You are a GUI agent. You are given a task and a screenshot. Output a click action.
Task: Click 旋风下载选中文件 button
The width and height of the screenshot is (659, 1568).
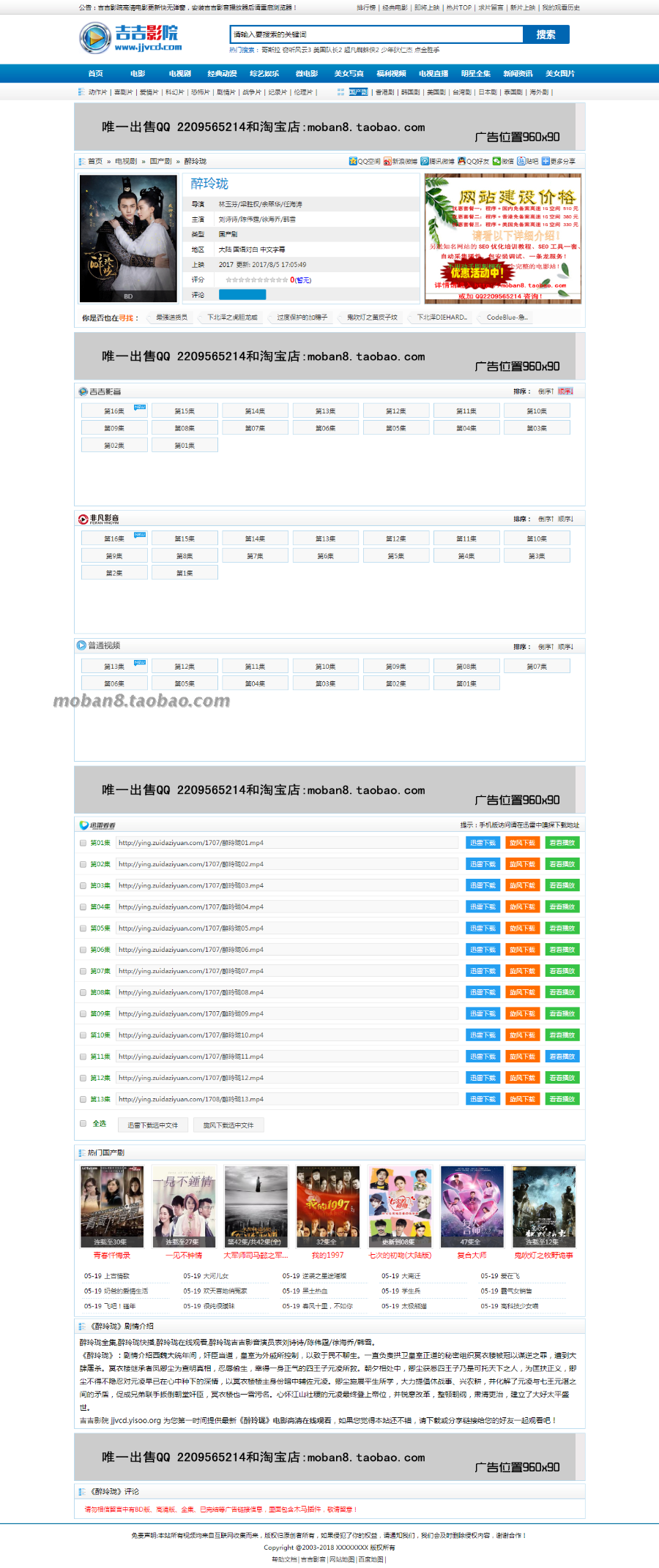(x=228, y=1125)
